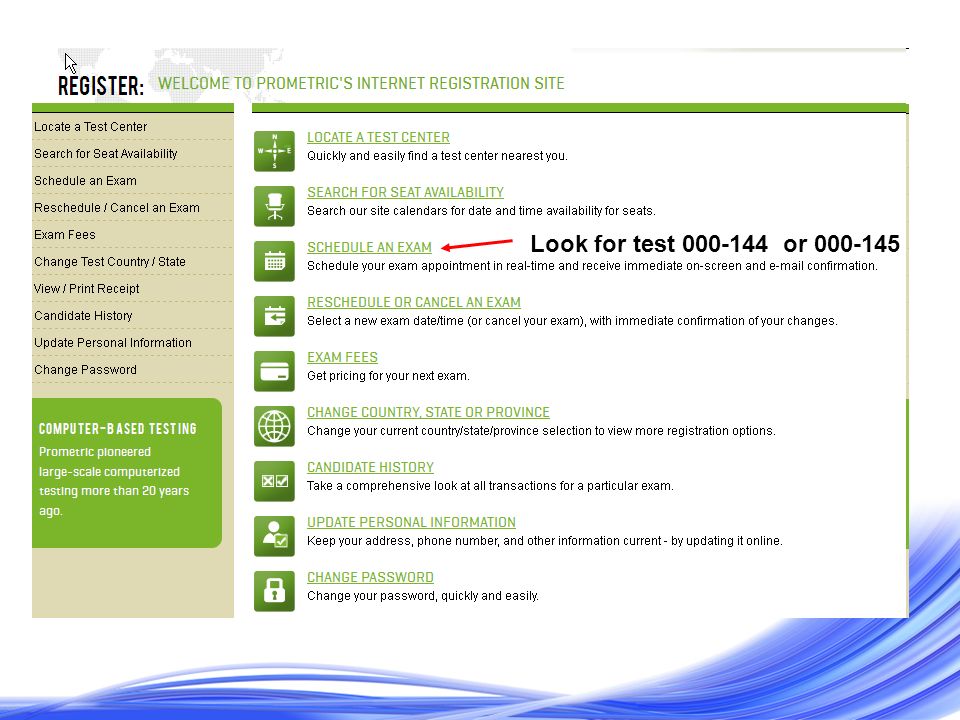Select Reschedule / Cancel an Exam in sidebar
The image size is (960, 720).
point(117,208)
